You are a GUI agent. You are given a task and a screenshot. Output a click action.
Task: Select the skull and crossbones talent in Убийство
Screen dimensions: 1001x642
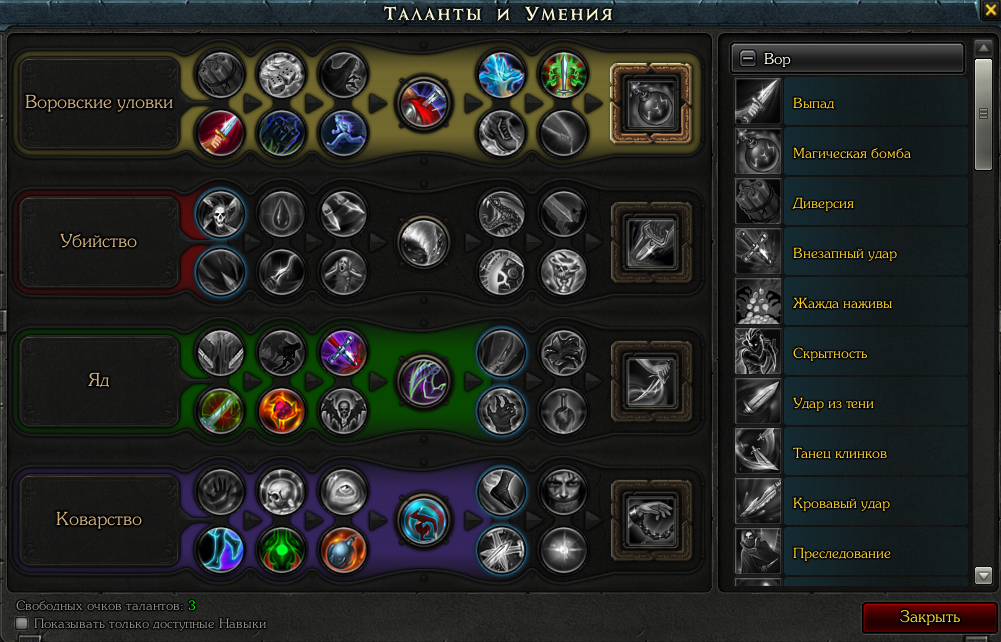pyautogui.click(x=220, y=214)
